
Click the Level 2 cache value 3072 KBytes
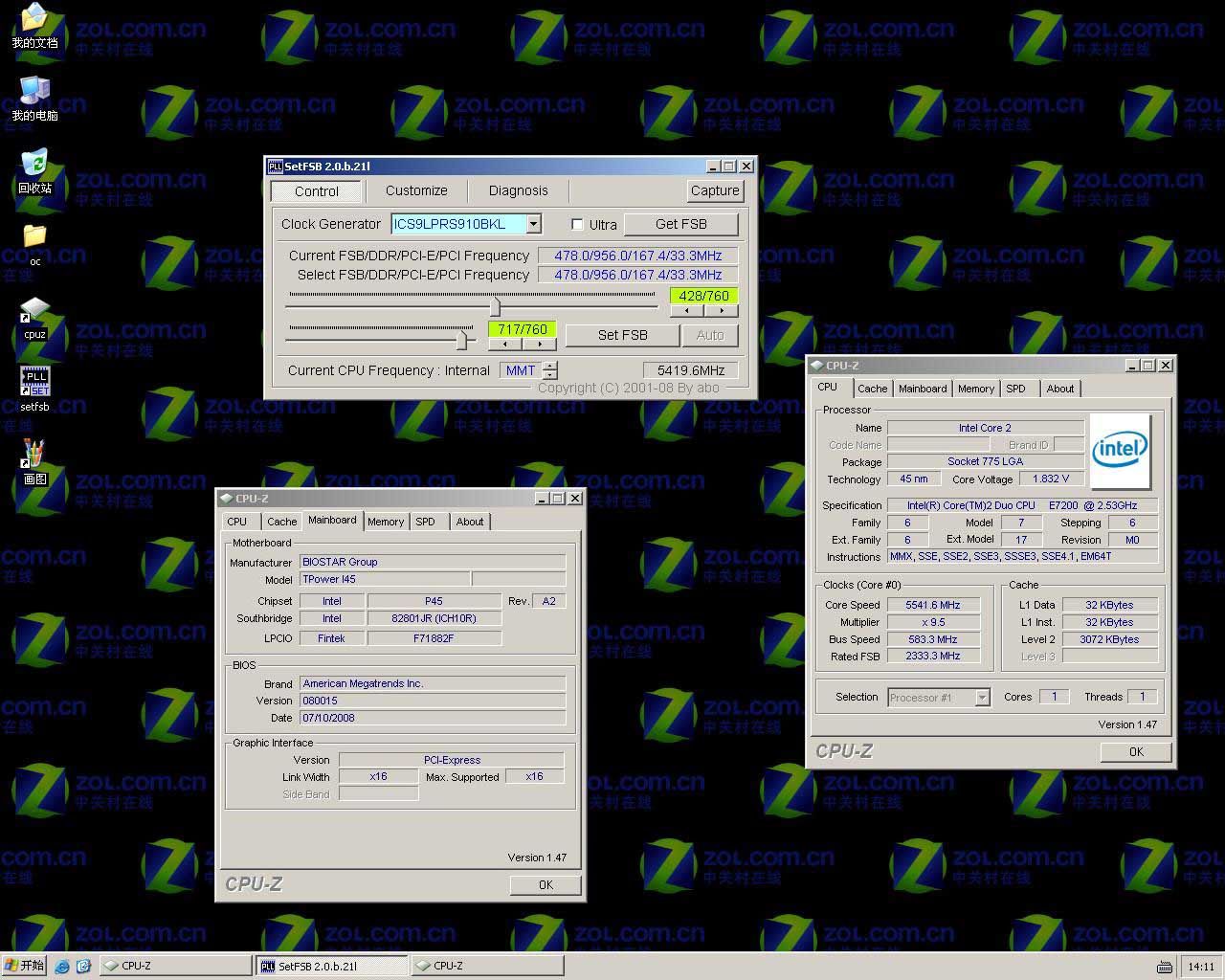(1109, 639)
